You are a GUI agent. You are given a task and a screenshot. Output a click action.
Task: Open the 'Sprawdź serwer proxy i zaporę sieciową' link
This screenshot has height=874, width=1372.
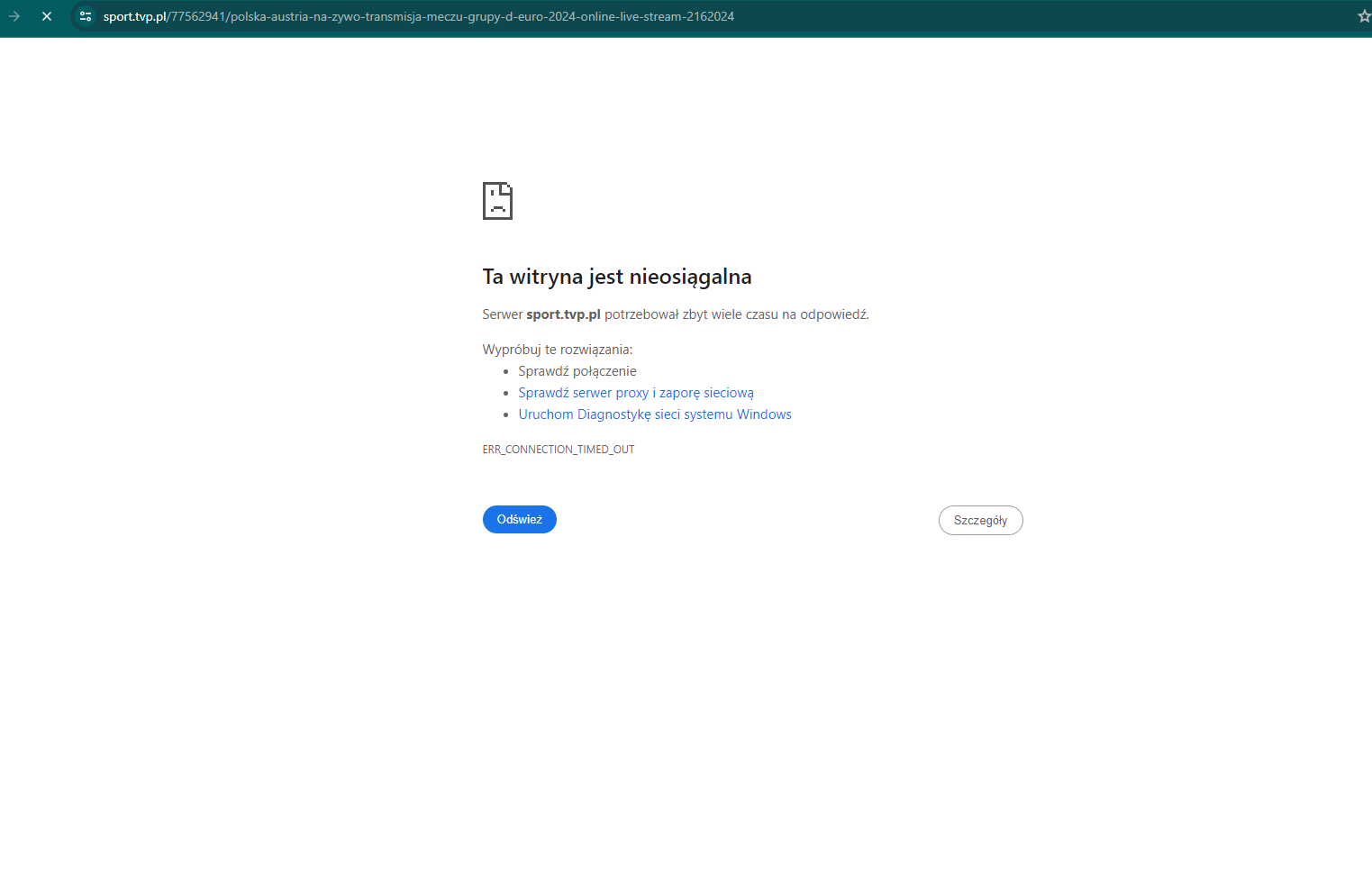pos(635,393)
